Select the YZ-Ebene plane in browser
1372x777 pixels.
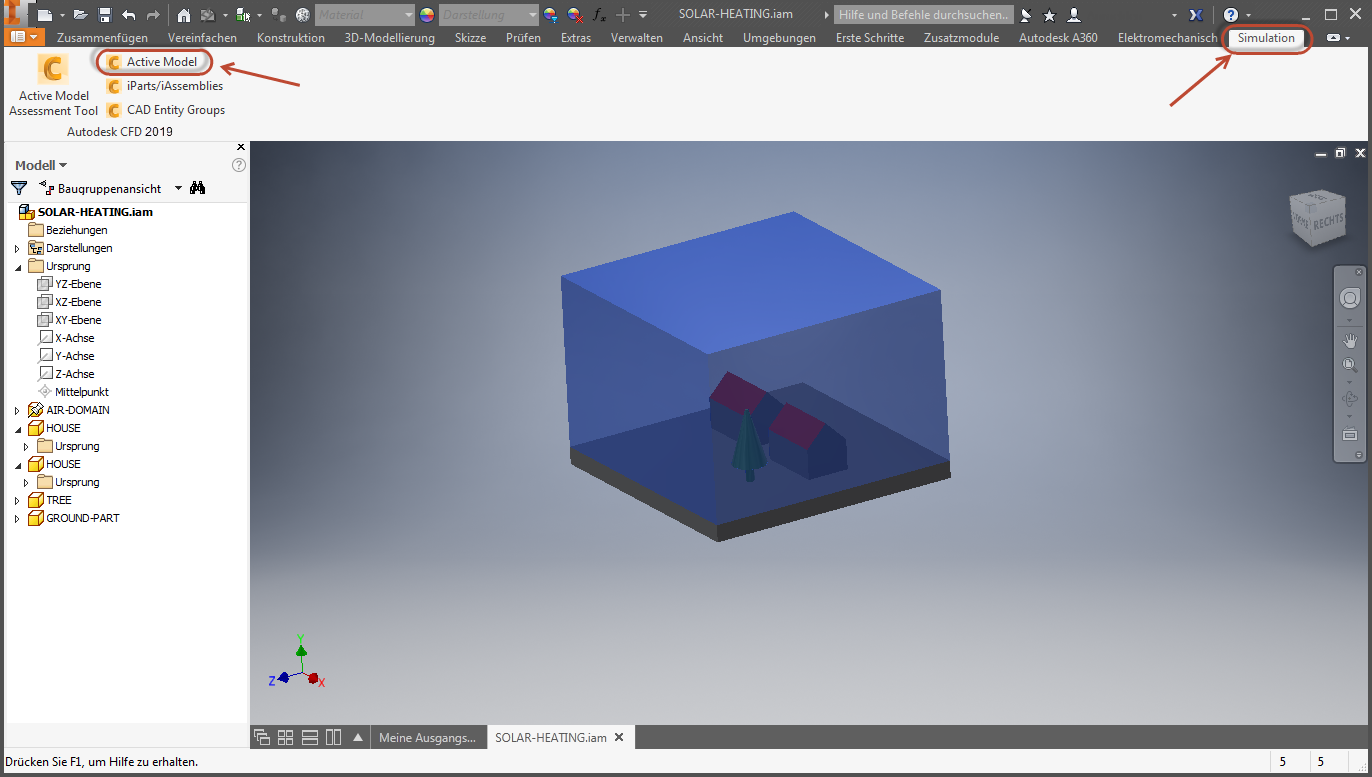pos(69,284)
